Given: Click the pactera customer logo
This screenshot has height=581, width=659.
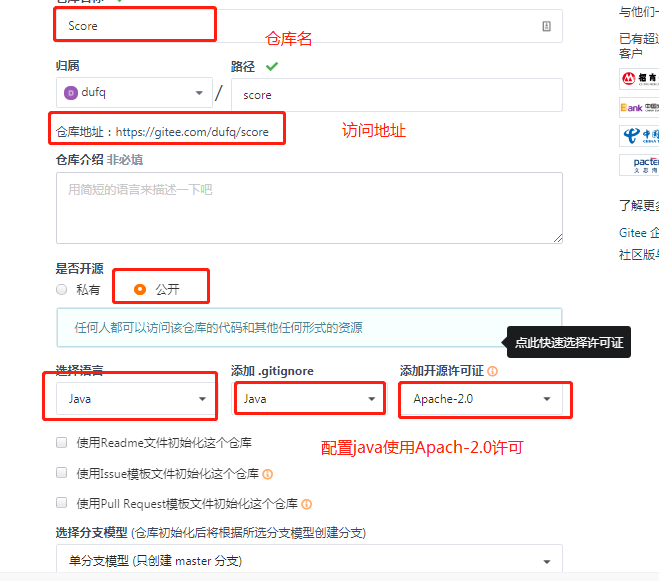Looking at the screenshot, I should pyautogui.click(x=639, y=165).
